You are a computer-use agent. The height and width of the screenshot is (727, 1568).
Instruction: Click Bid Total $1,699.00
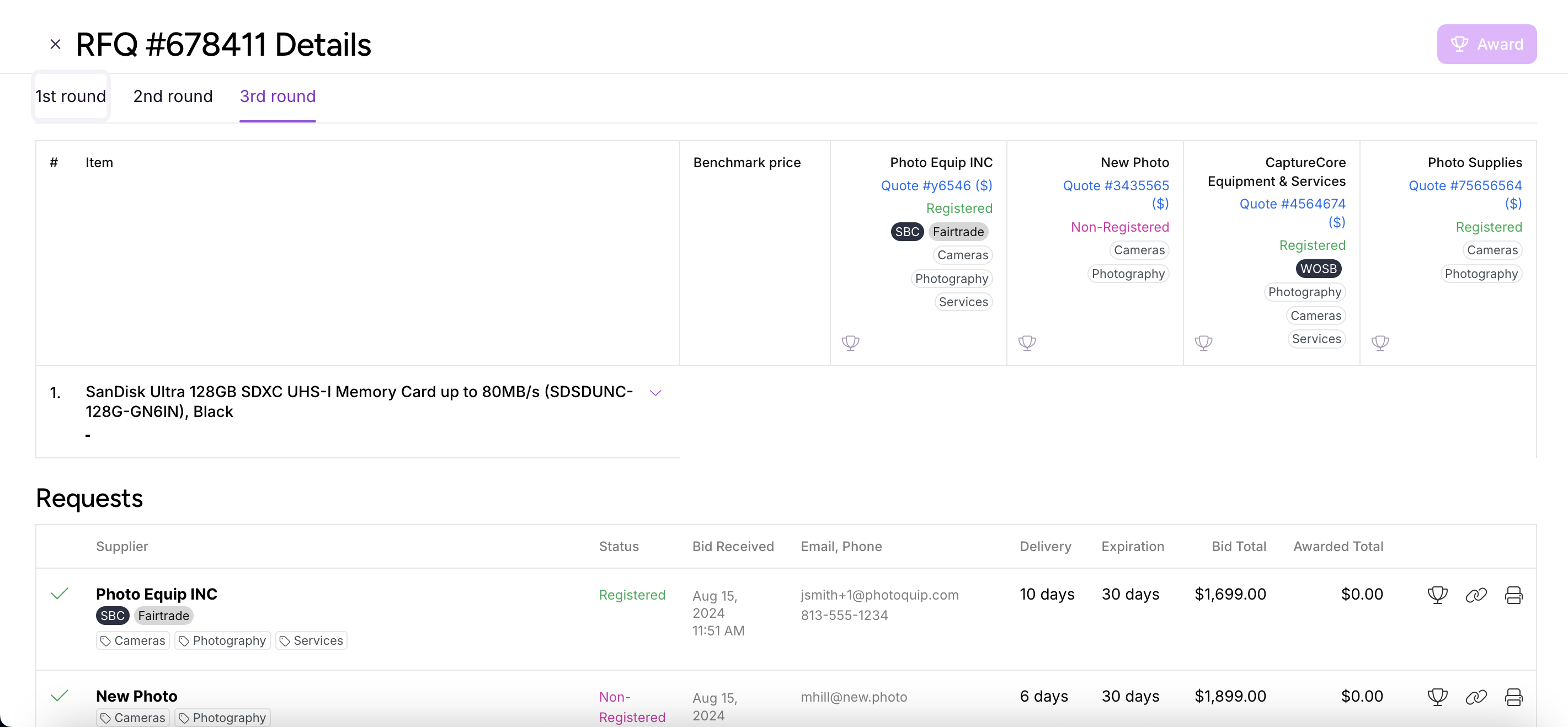pos(1230,595)
